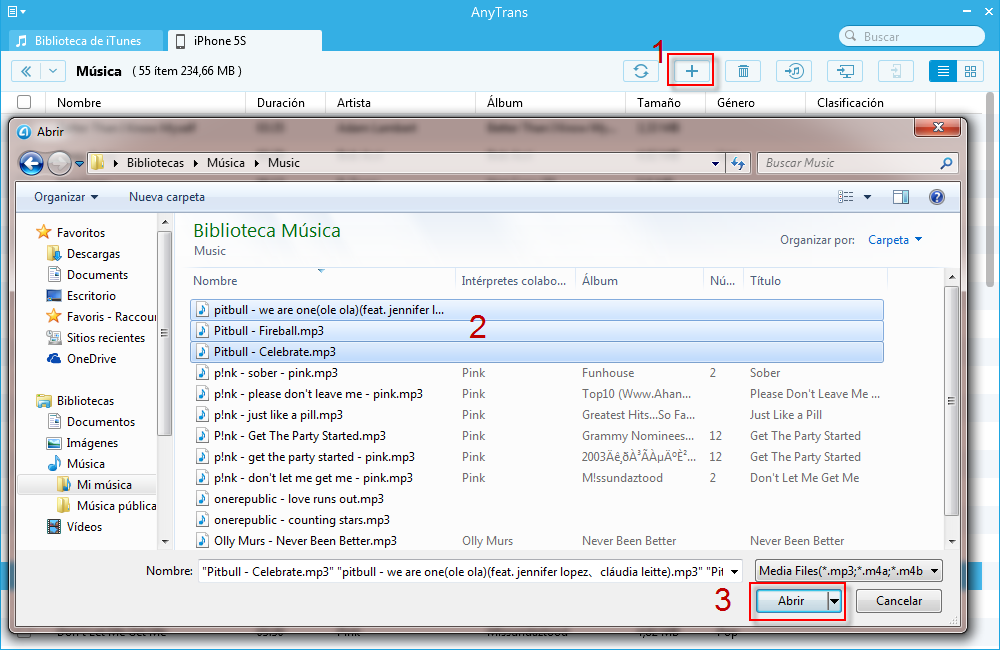
Task: Toggle the preview pane icon
Action: (x=901, y=197)
